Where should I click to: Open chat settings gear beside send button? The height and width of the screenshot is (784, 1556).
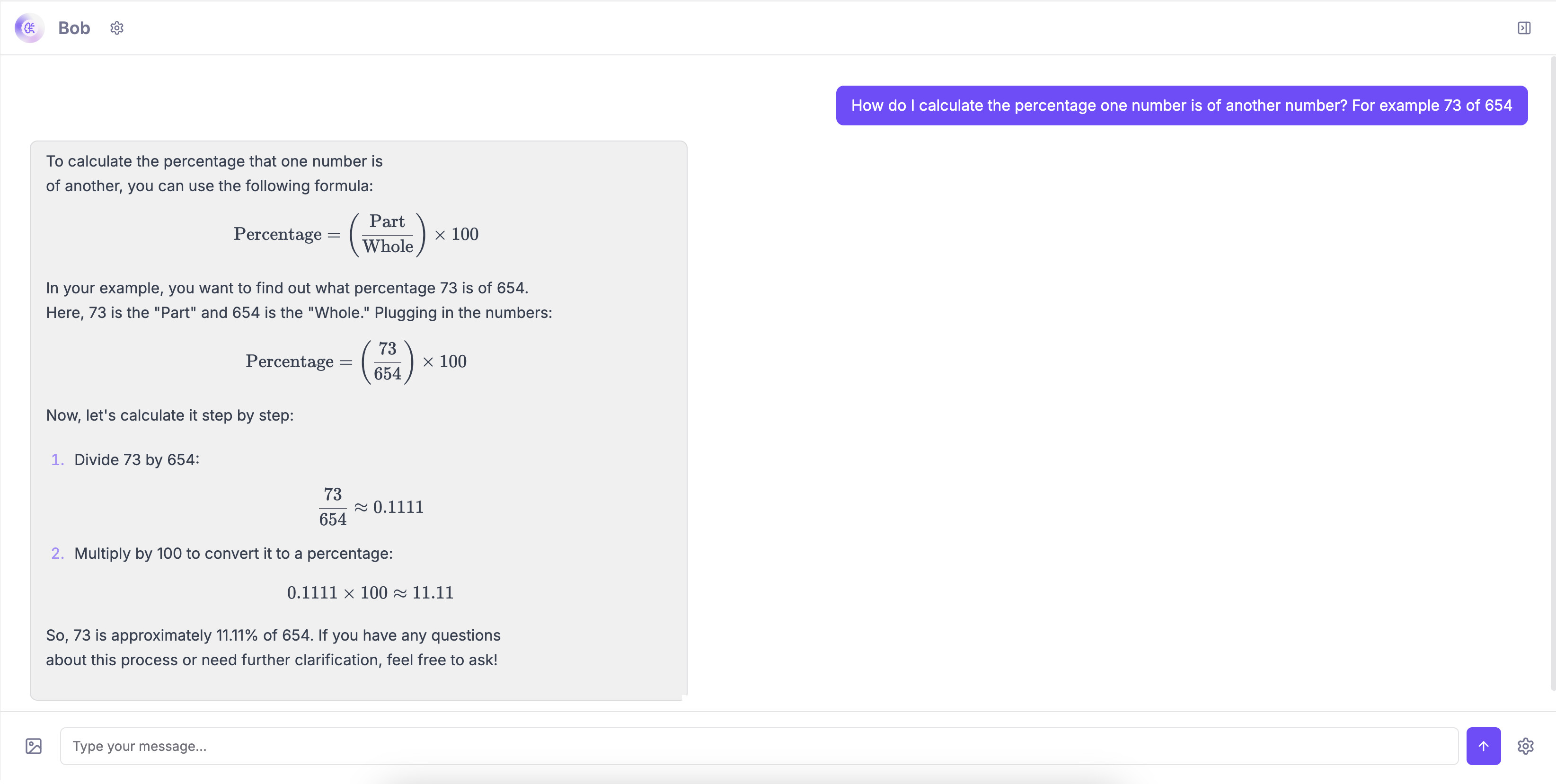tap(1525, 746)
